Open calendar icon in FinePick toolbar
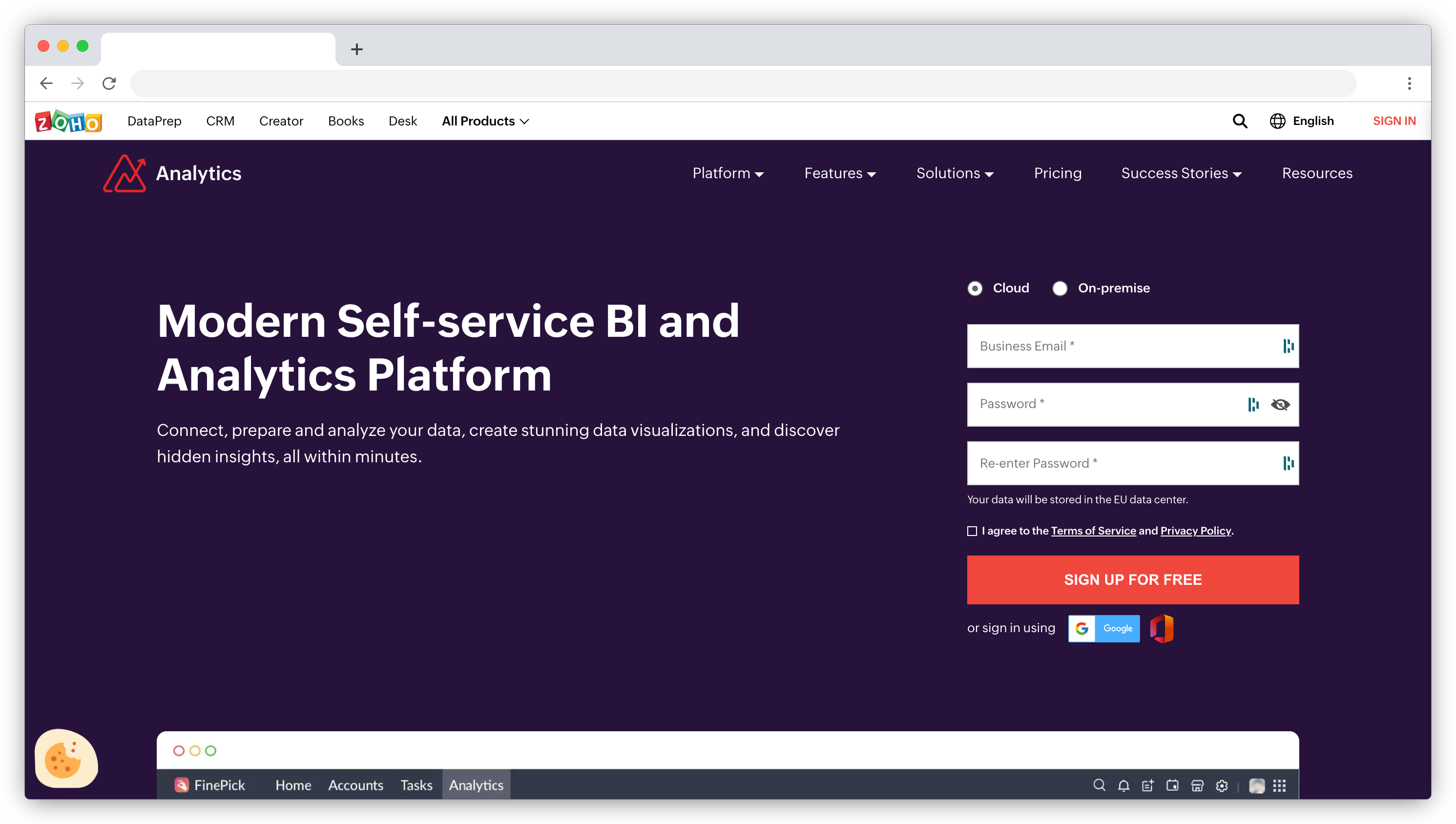The height and width of the screenshot is (824, 1456). 1172,785
